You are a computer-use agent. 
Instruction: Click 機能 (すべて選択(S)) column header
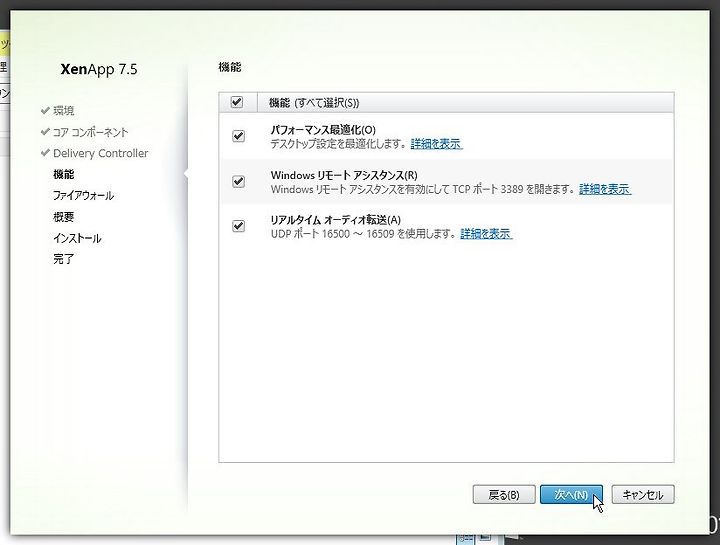tap(314, 103)
